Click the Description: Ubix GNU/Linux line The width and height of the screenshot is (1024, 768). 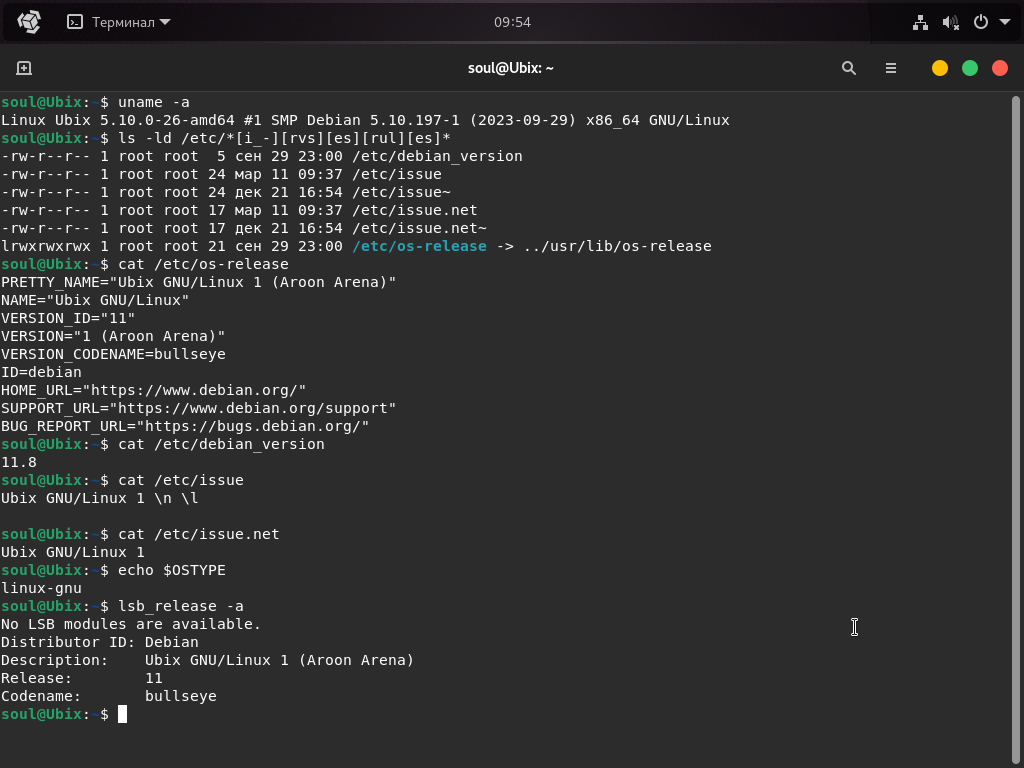(208, 660)
